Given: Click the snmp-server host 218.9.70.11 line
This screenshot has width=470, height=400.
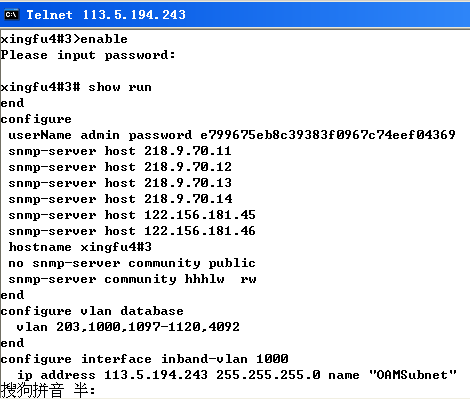Looking at the screenshot, I should click(120, 151).
